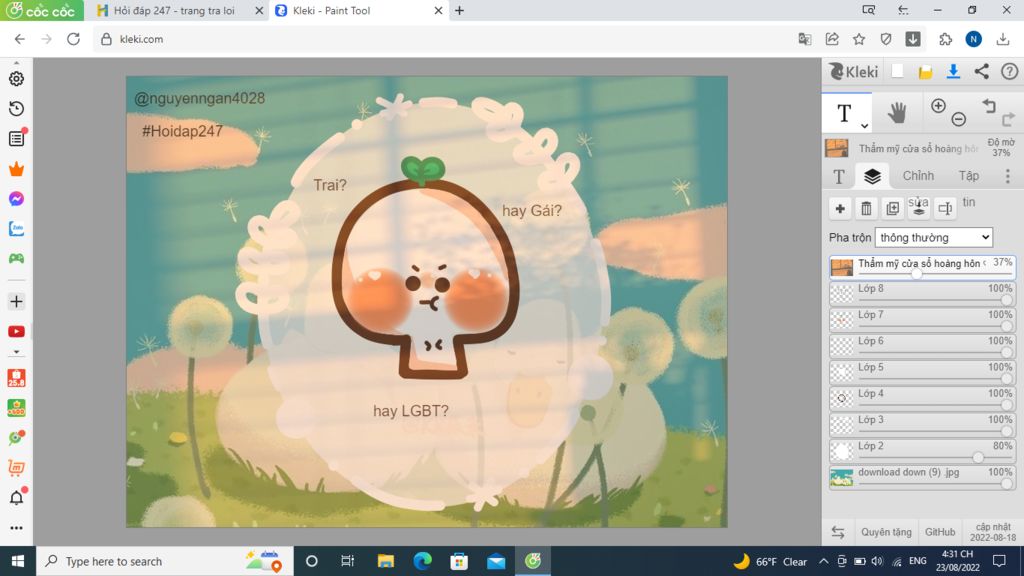Delete the selected layer with trash icon

pyautogui.click(x=866, y=208)
